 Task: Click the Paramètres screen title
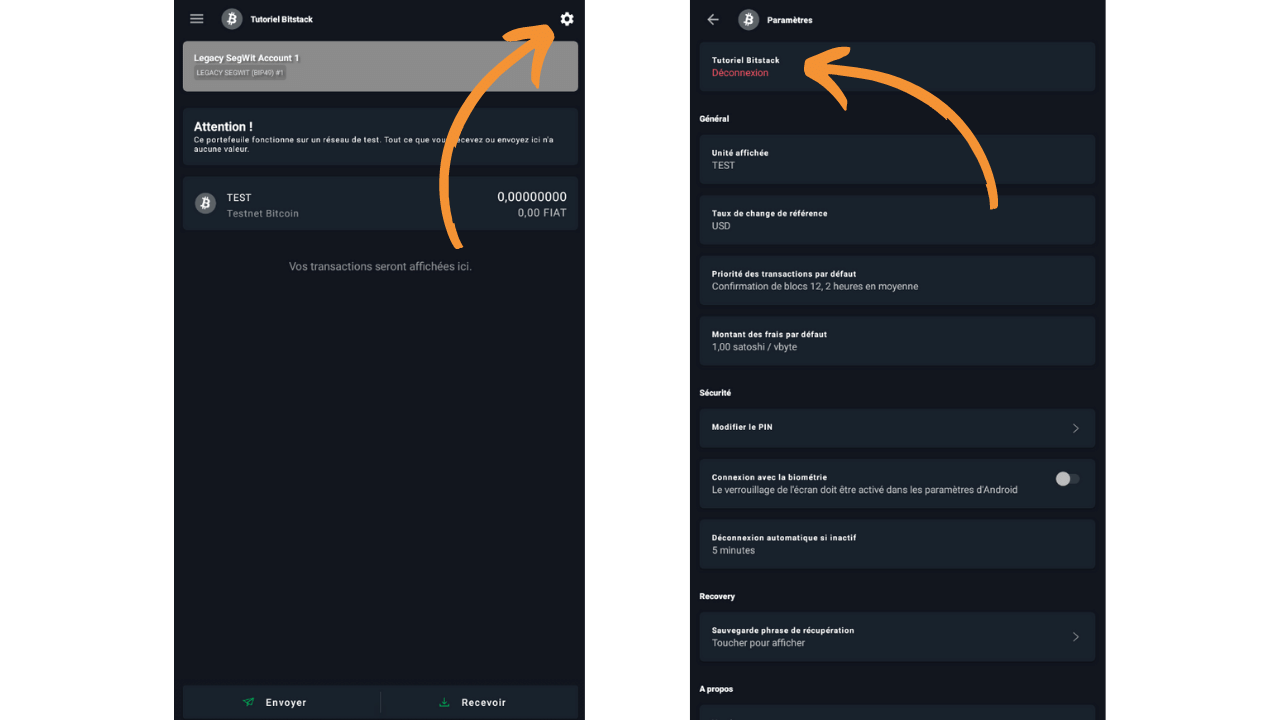[x=789, y=20]
